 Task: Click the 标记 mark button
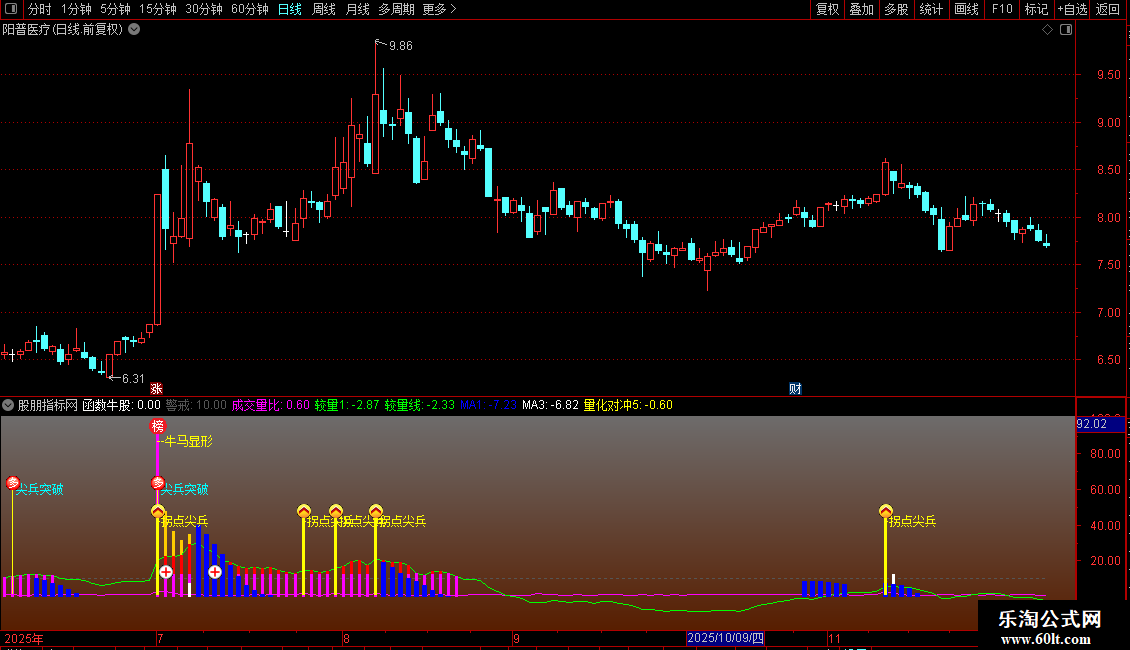(1036, 9)
